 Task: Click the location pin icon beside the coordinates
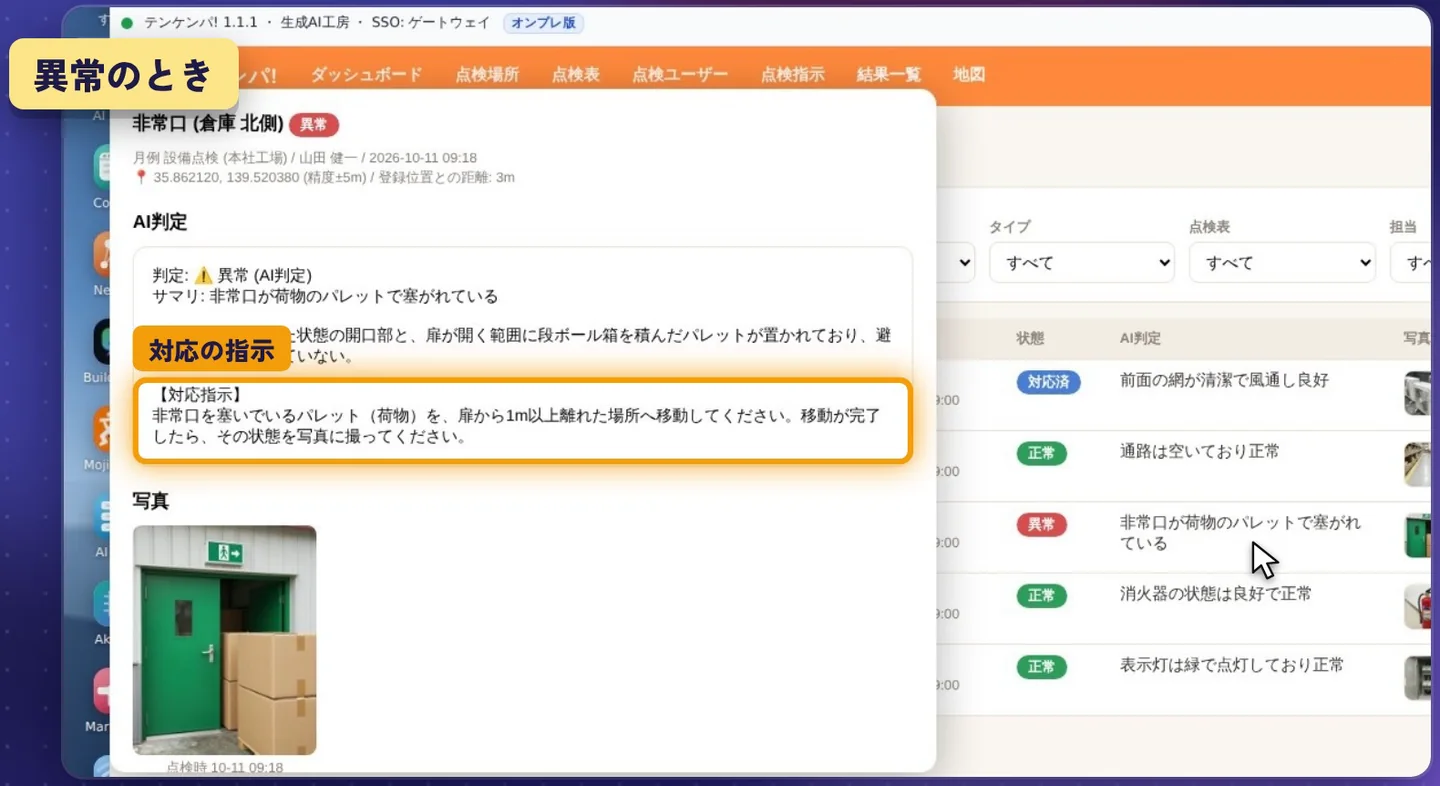140,178
